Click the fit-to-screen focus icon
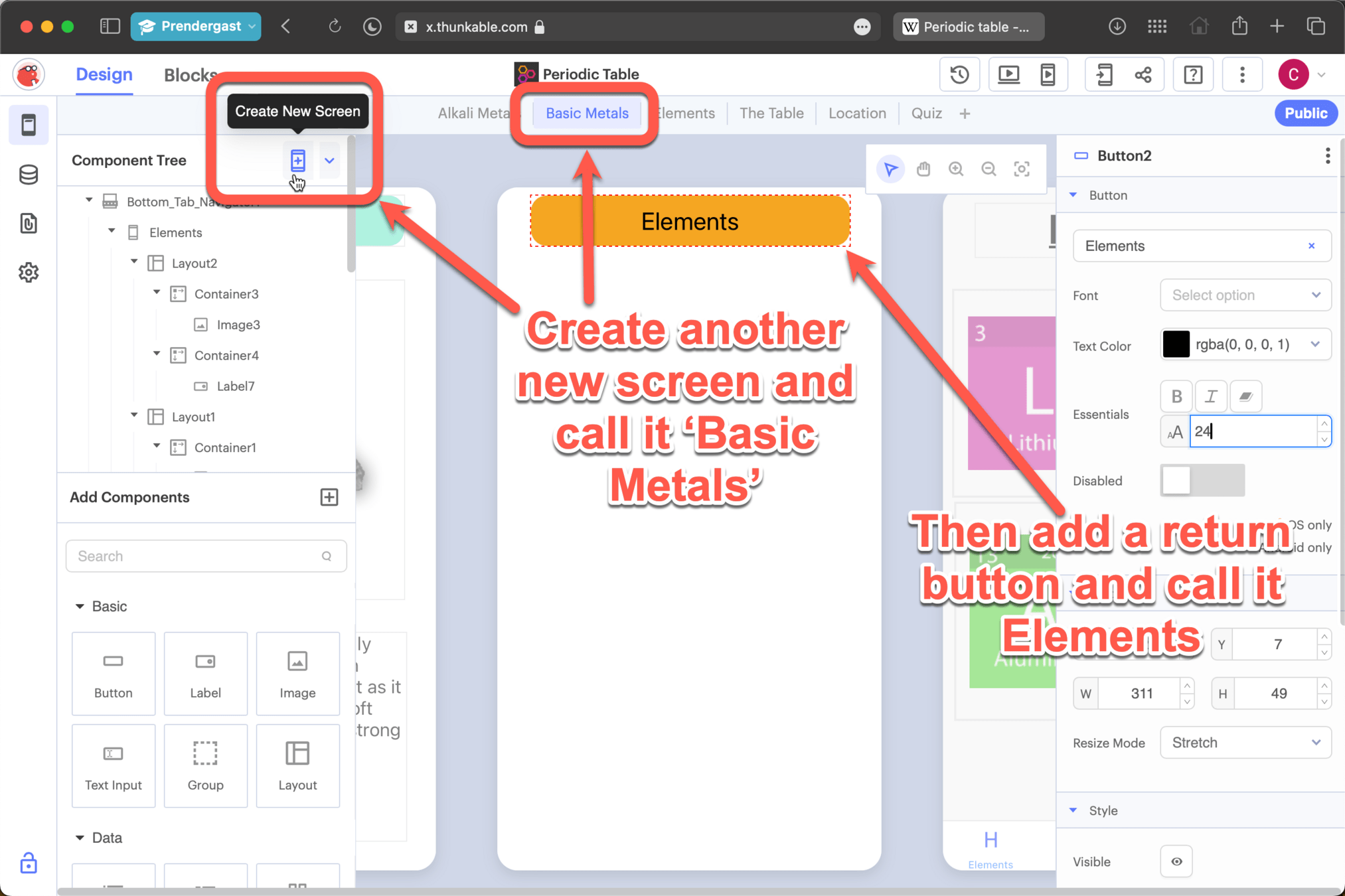The image size is (1345, 896). coord(1022,169)
